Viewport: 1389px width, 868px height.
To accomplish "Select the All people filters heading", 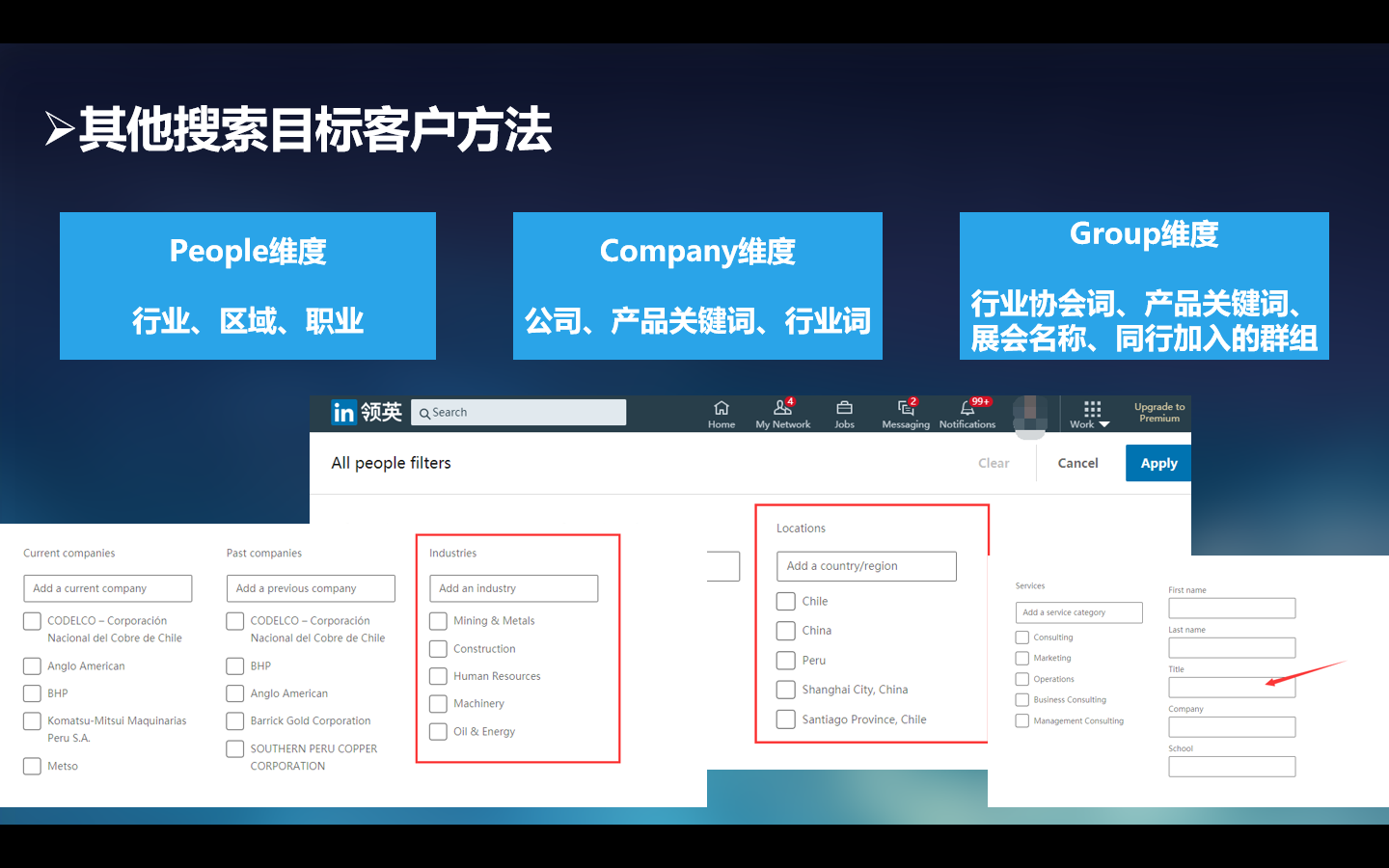I will (391, 463).
